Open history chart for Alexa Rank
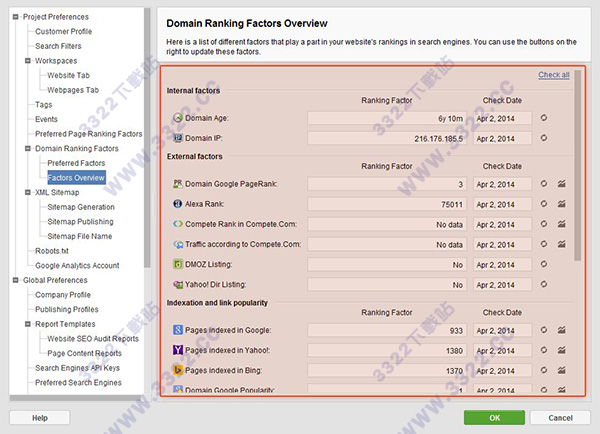This screenshot has width=600, height=434. coord(561,204)
